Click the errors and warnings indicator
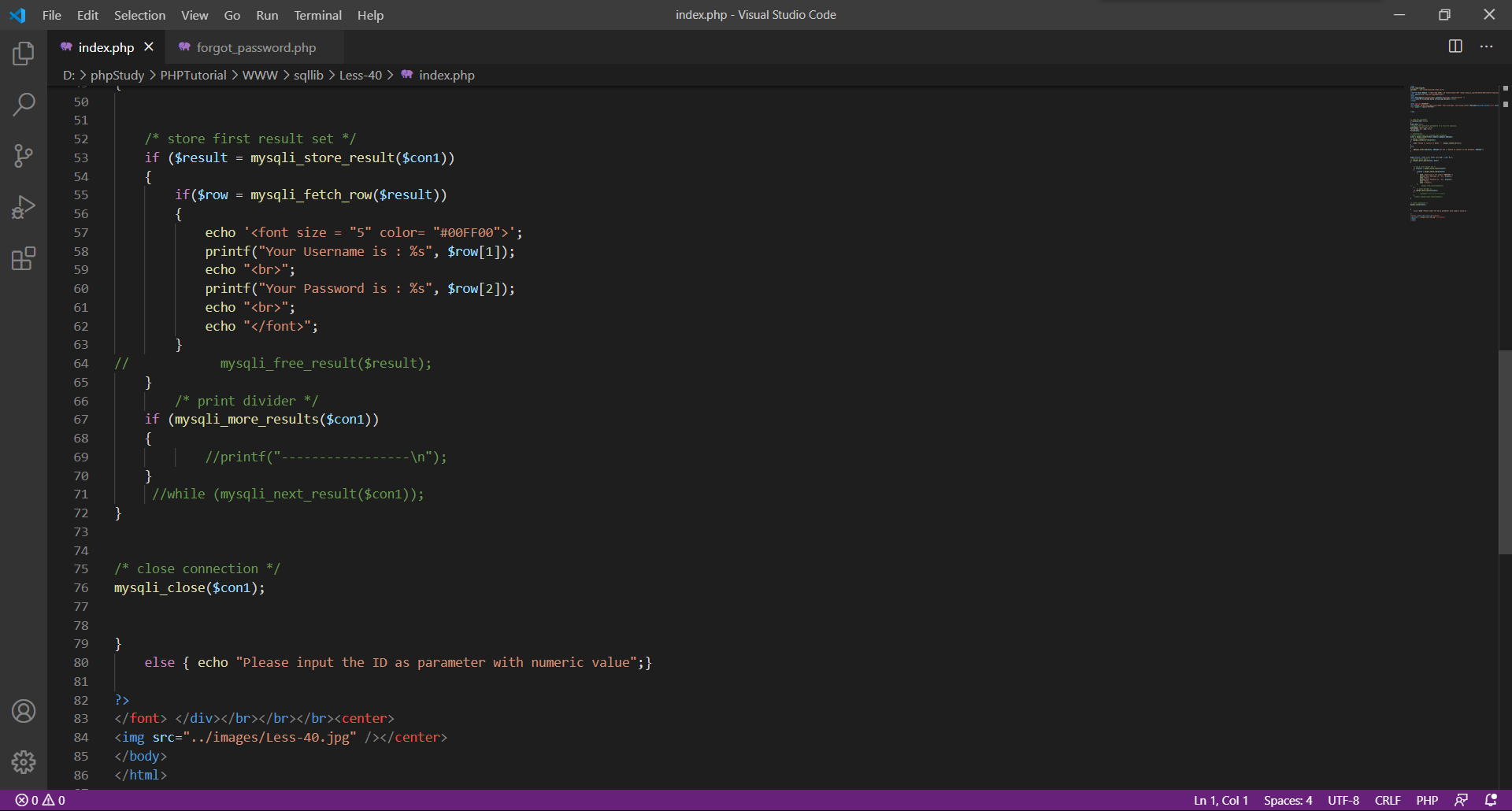Screen dimensions: 1512x811 pos(40,800)
